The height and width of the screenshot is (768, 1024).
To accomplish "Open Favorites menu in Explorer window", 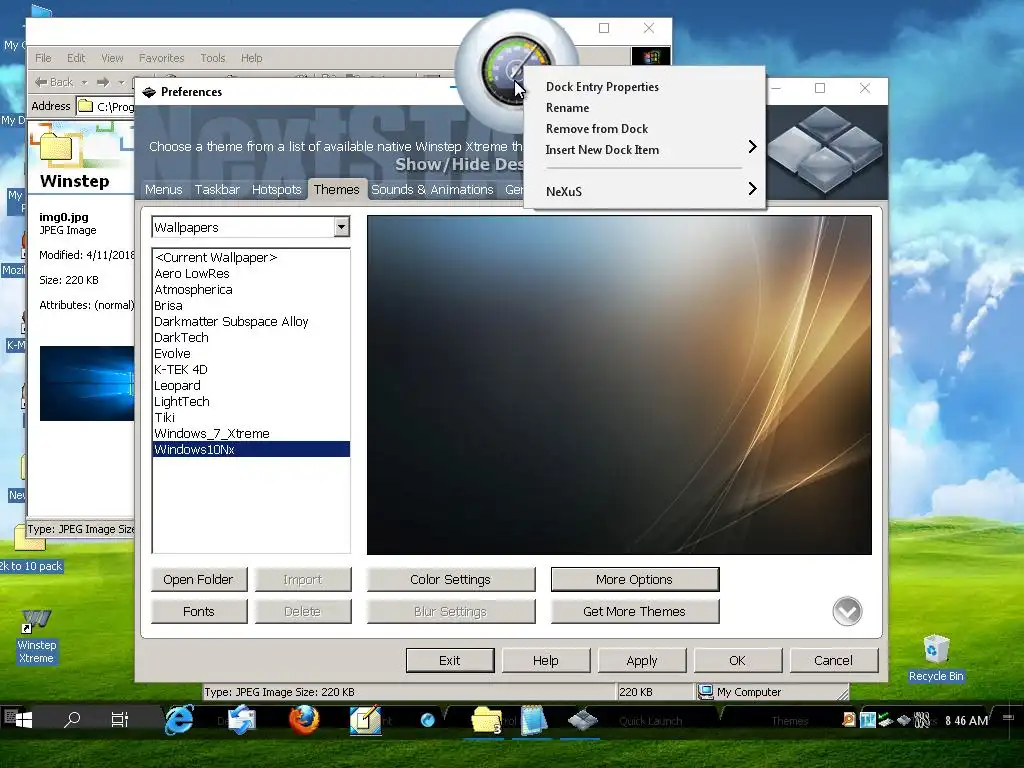I will click(x=161, y=58).
